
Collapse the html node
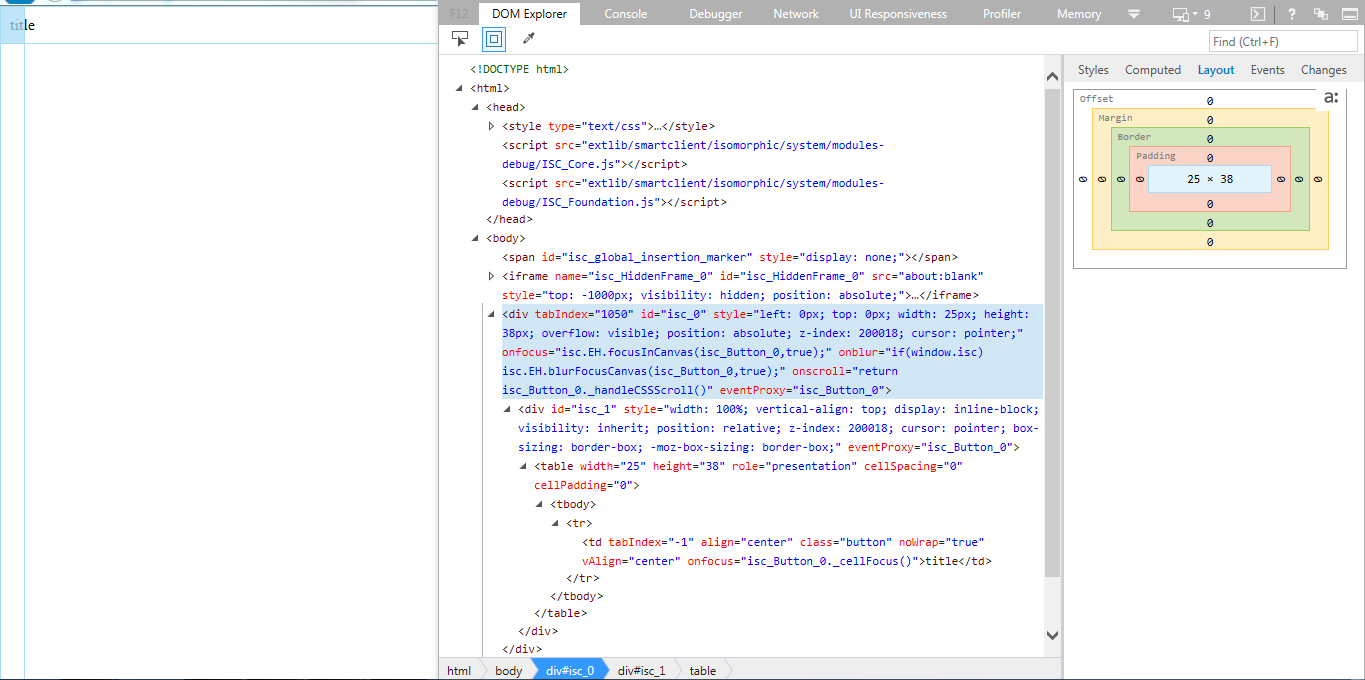click(x=460, y=89)
